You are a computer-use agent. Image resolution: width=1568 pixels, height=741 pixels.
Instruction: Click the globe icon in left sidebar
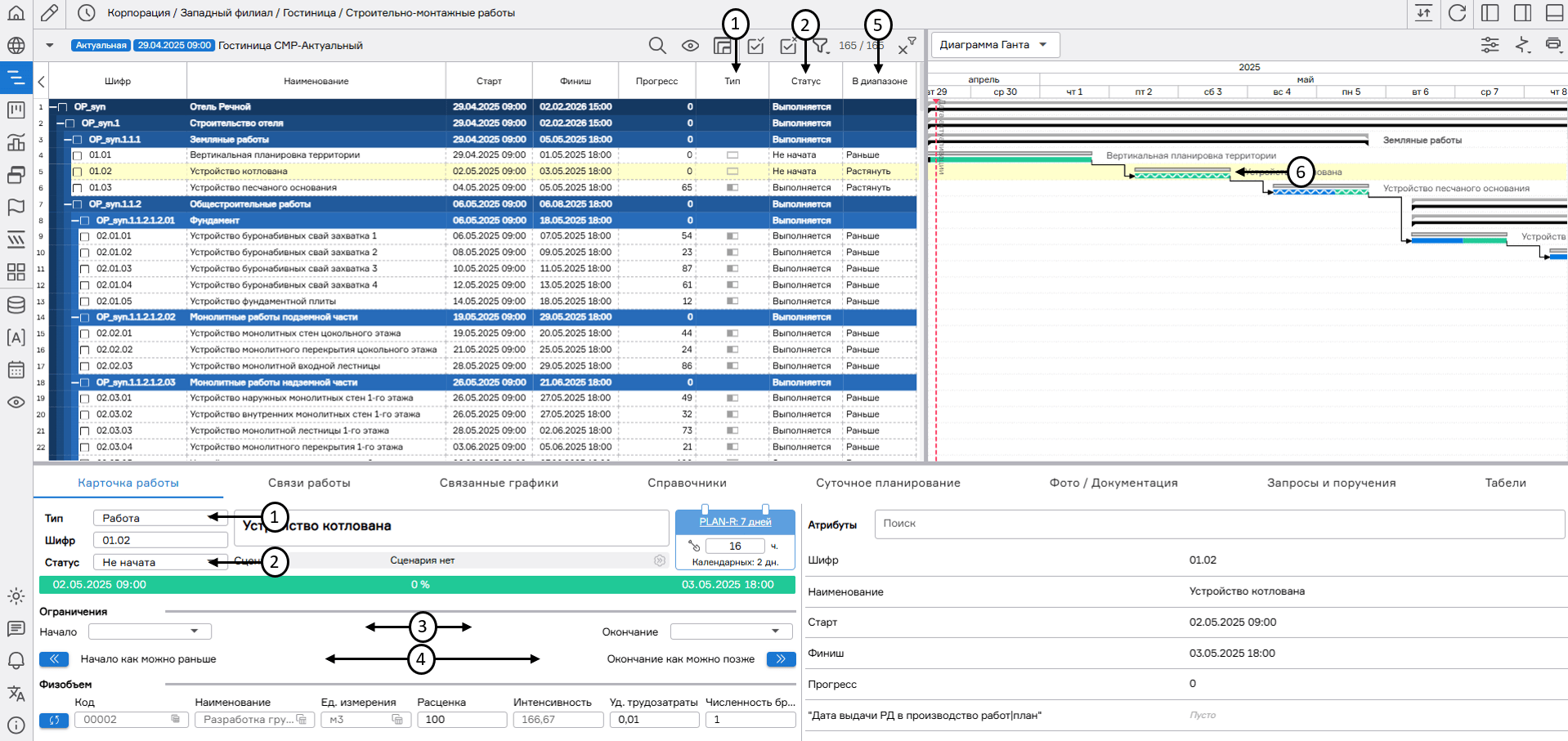pos(16,46)
